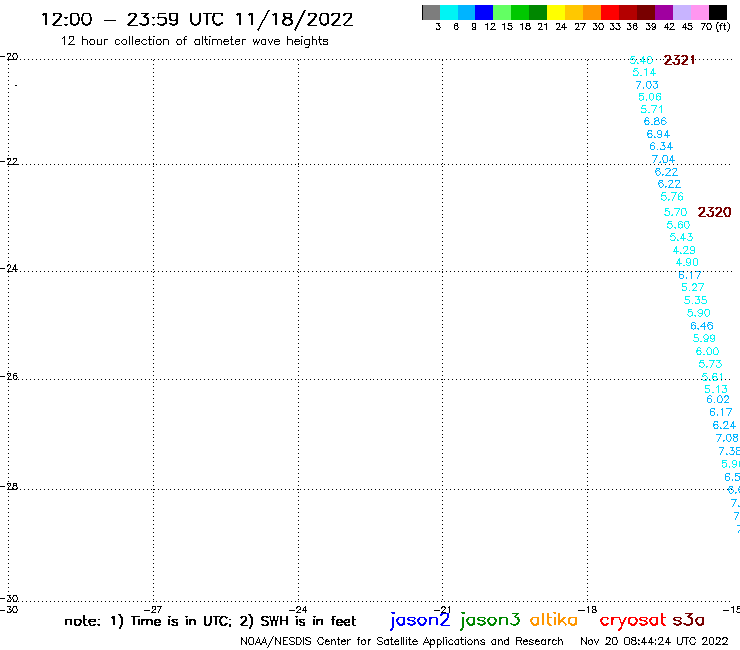Click wave height value 5.70
The width and height of the screenshot is (740, 650).
[675, 212]
